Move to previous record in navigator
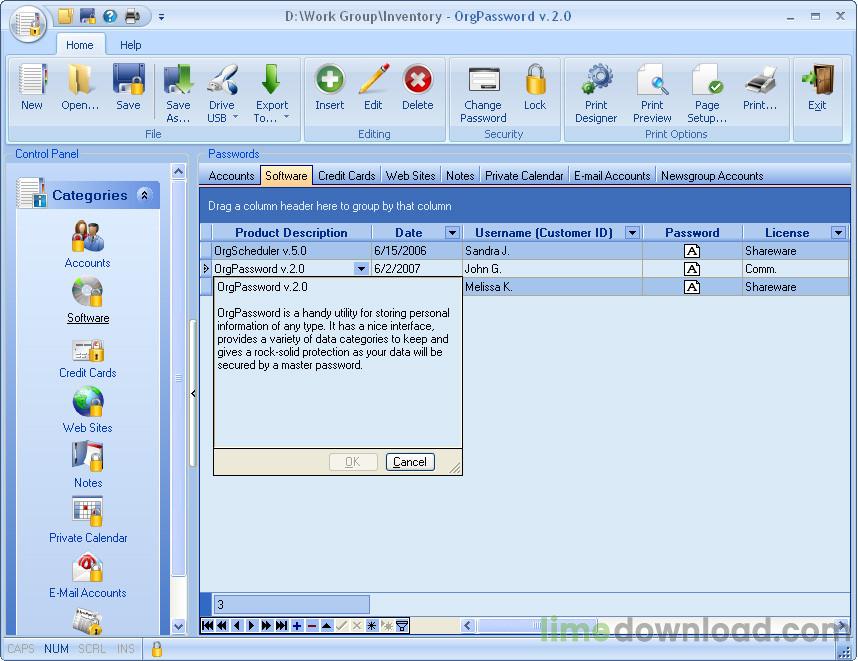Image resolution: width=858 pixels, height=661 pixels. tap(237, 625)
